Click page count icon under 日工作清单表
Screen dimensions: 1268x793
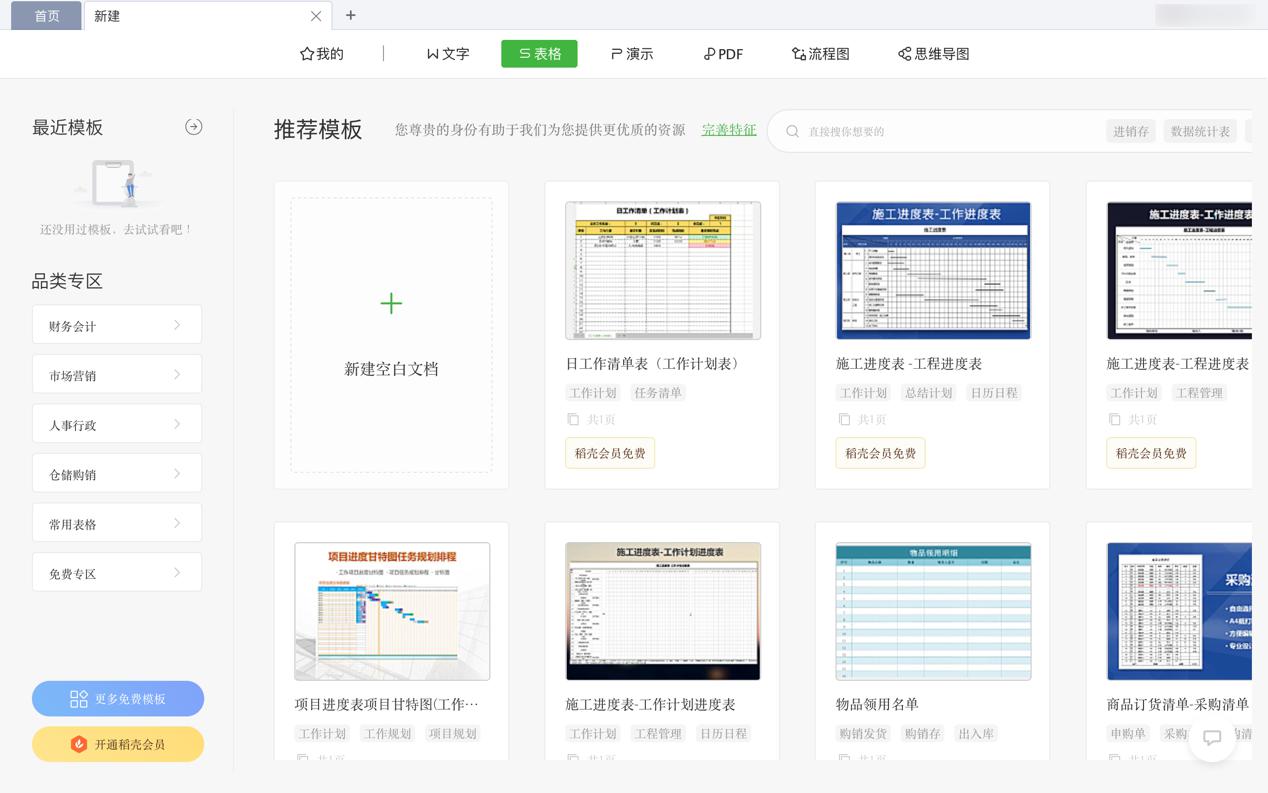coord(573,420)
